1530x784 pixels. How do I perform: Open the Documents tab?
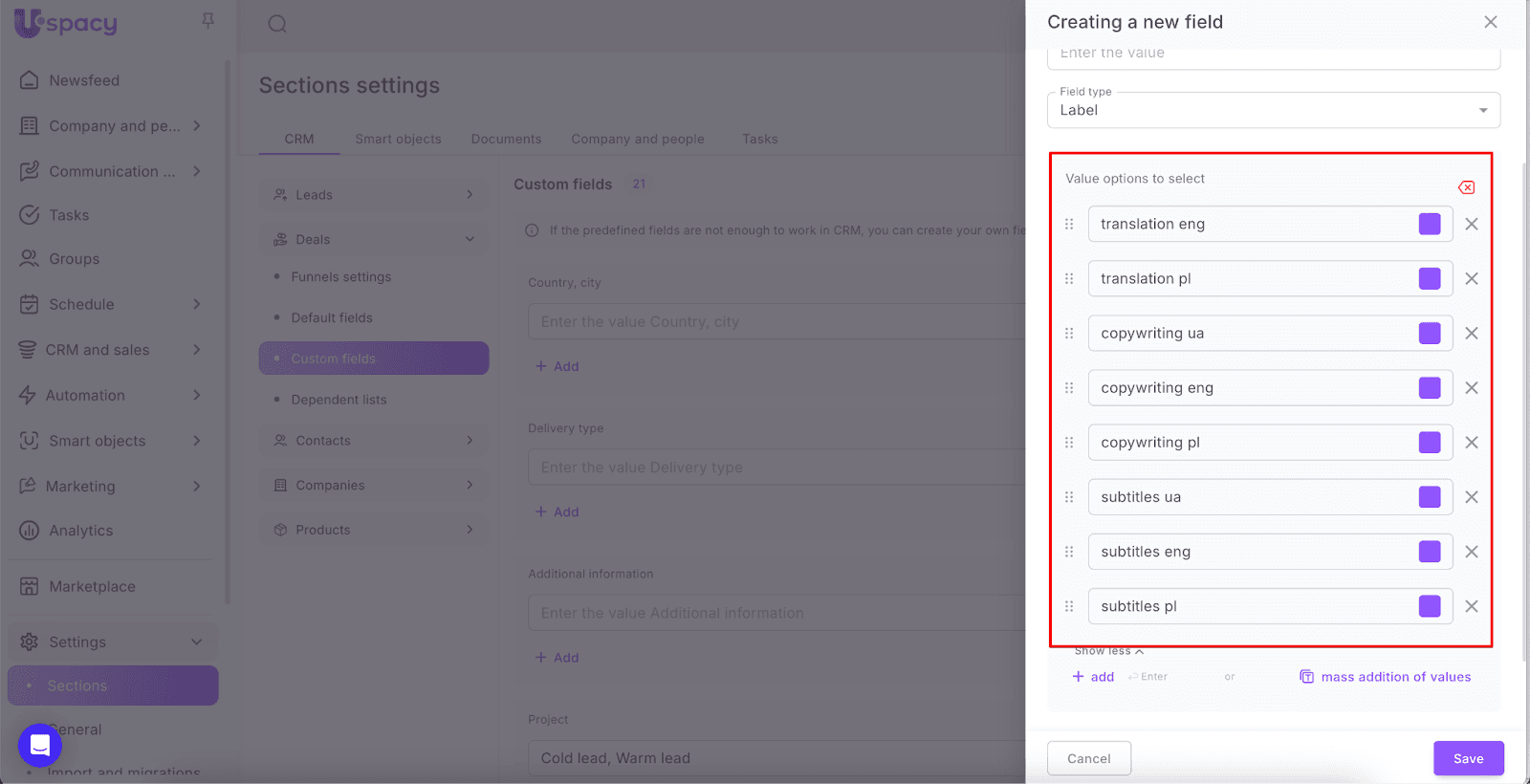click(x=506, y=139)
